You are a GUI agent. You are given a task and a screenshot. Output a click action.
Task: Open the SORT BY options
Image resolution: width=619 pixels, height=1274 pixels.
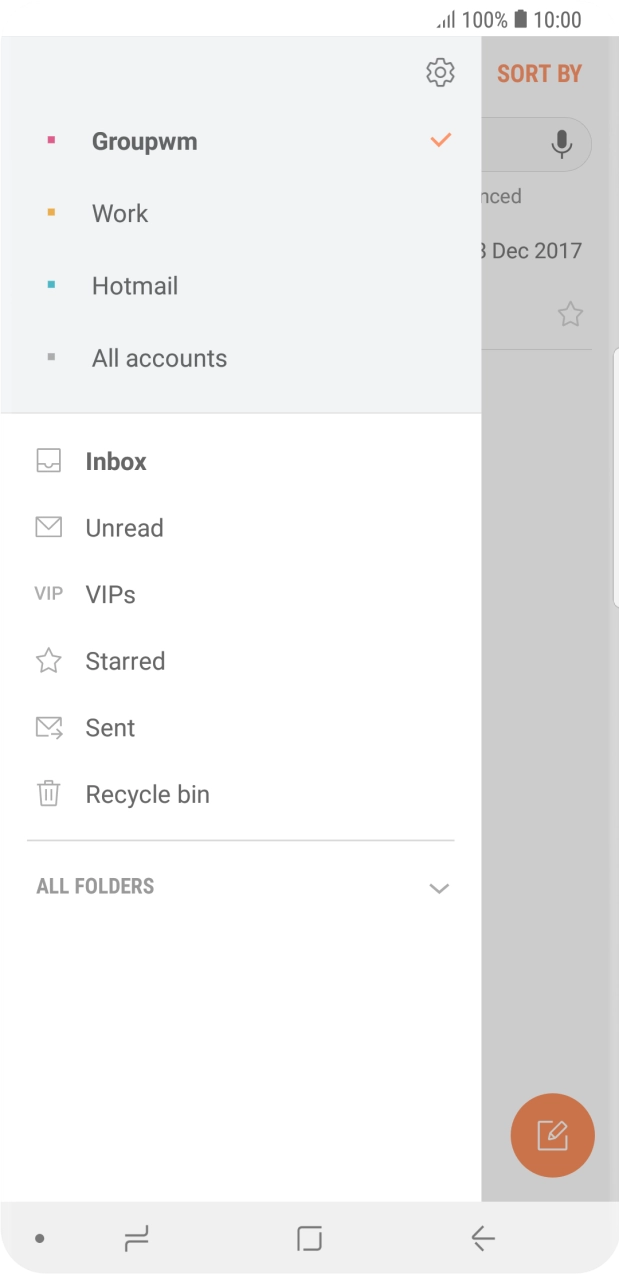click(539, 72)
